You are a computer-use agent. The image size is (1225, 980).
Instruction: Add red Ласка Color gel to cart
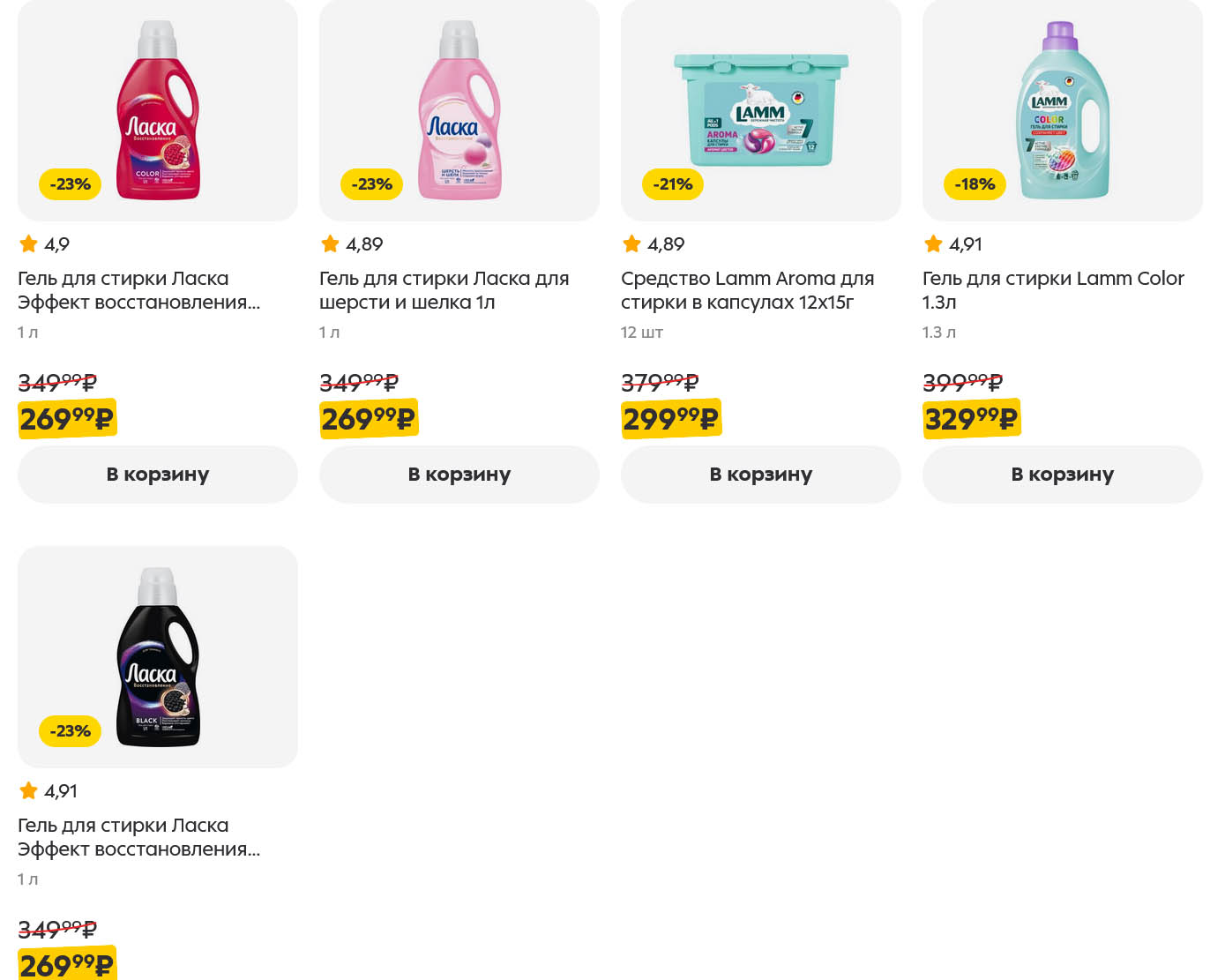158,475
